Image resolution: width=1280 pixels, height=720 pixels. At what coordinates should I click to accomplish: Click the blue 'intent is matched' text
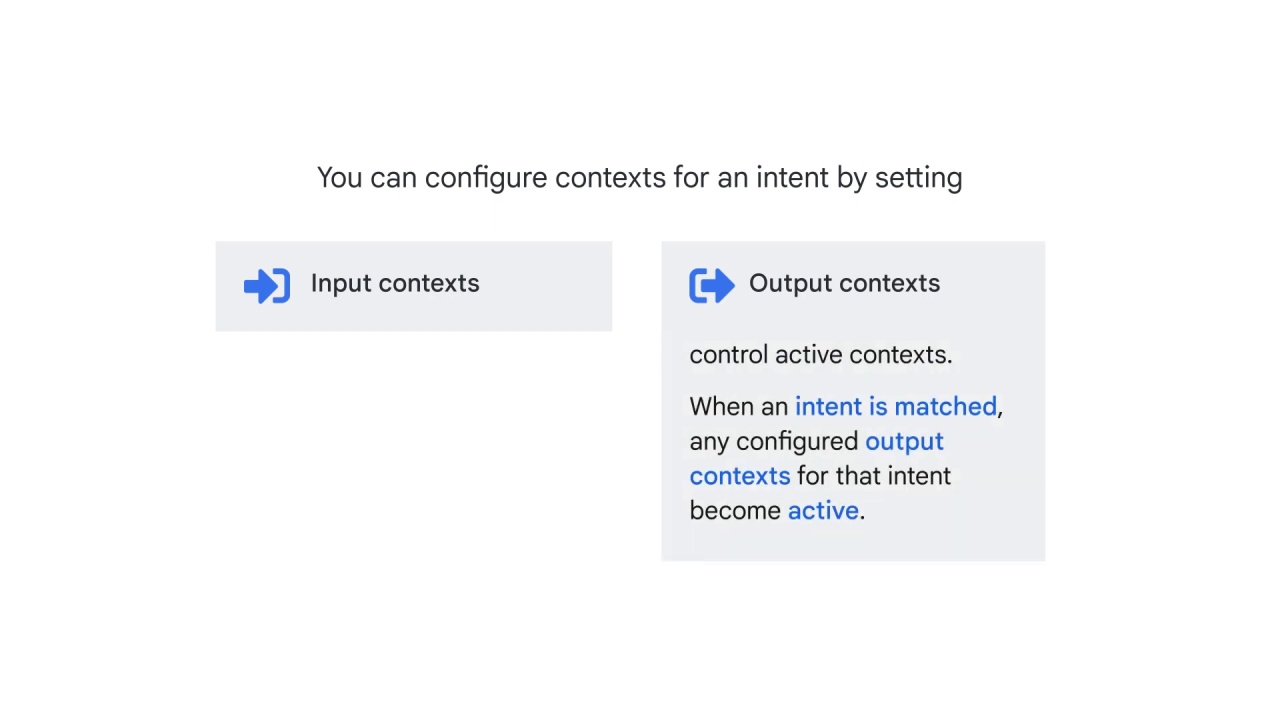pyautogui.click(x=896, y=407)
